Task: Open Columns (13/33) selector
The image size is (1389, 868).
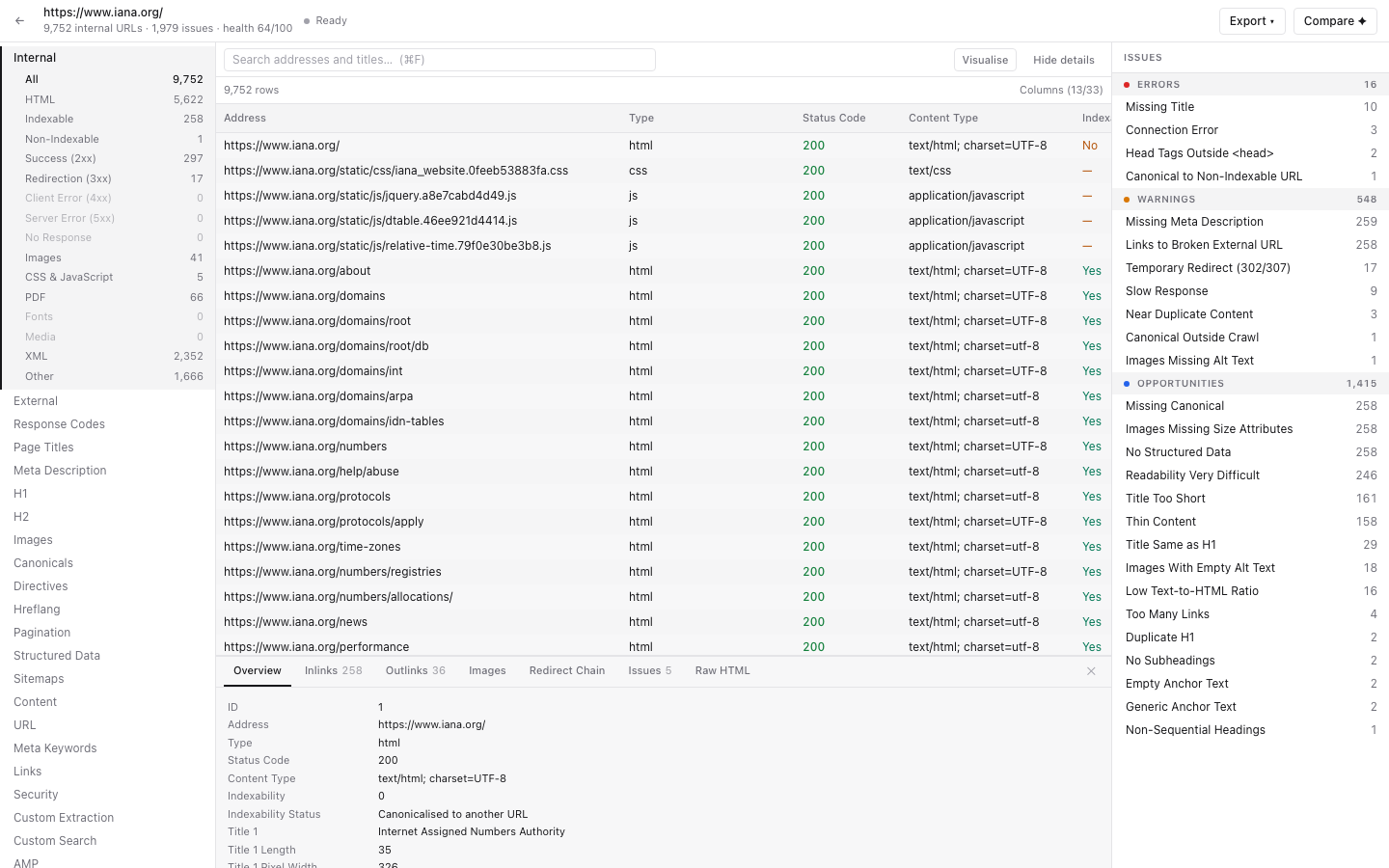Action: [x=1060, y=90]
